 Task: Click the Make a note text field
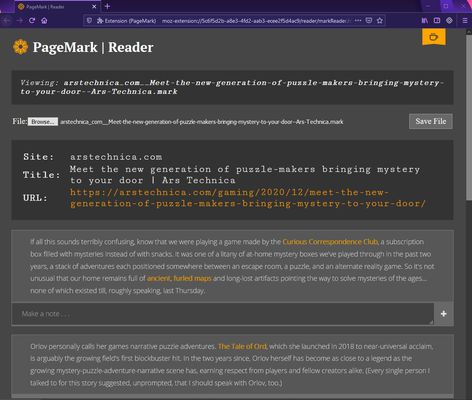tap(223, 314)
